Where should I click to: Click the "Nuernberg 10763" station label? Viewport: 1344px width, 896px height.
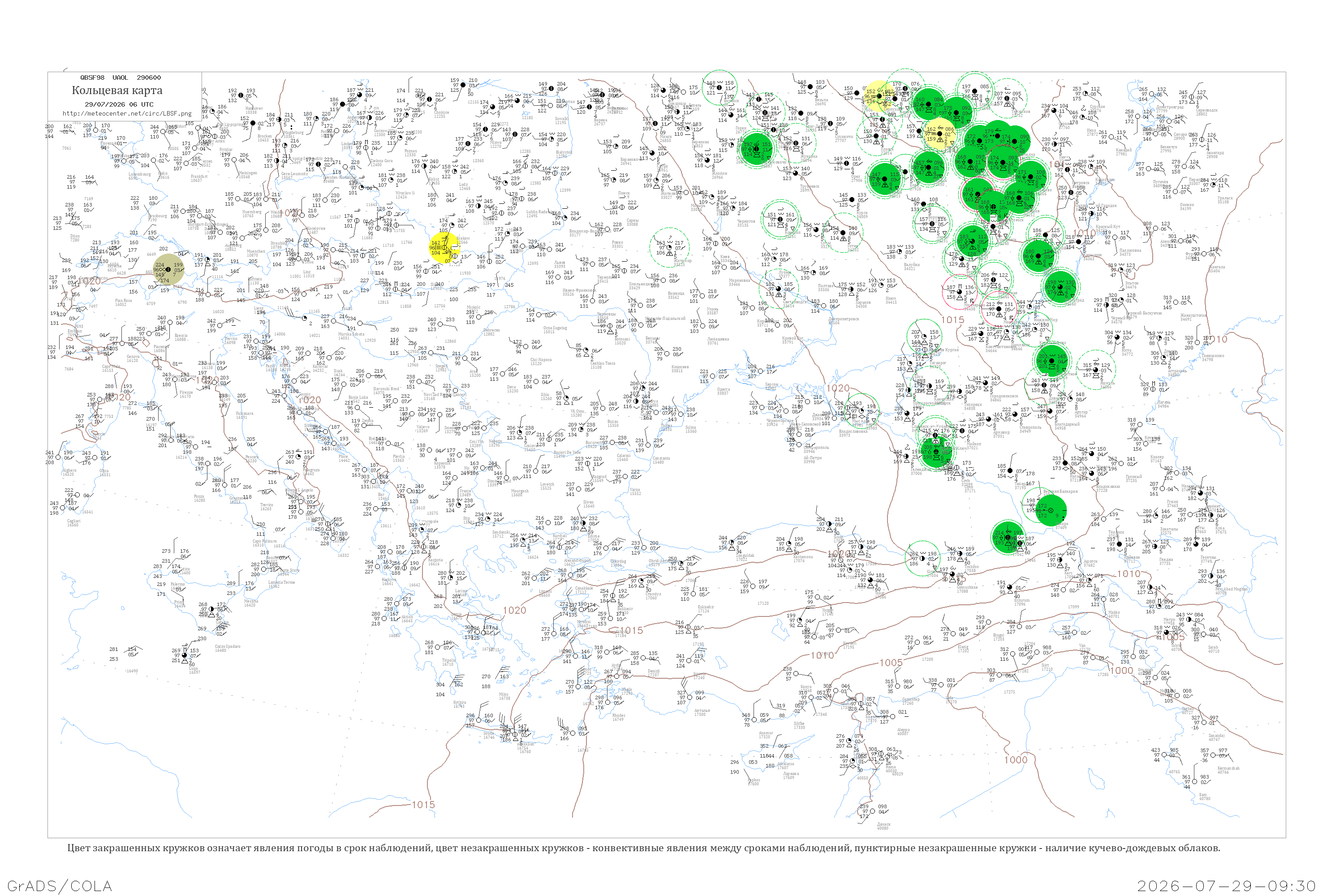[251, 214]
